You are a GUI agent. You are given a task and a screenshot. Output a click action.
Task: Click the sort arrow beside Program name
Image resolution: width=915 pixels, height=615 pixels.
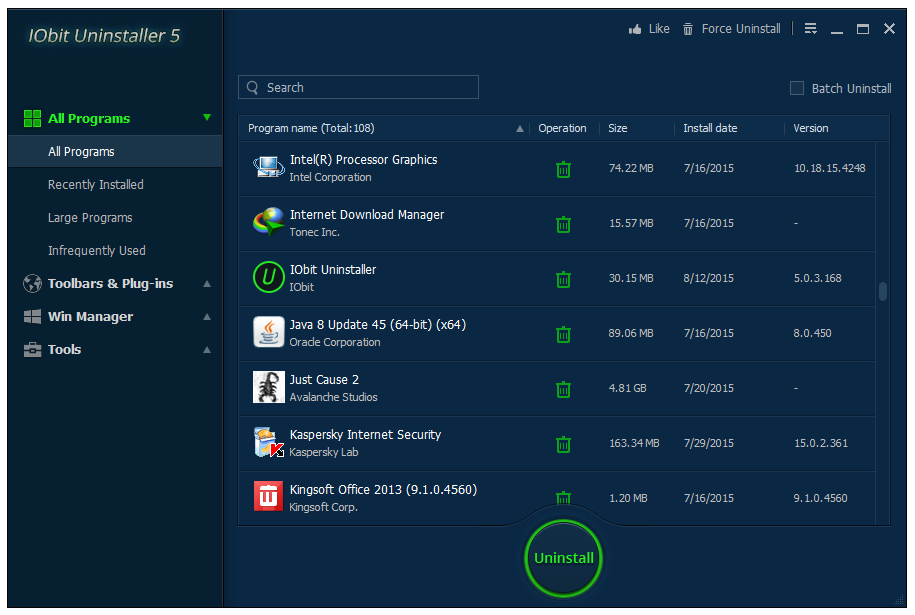519,129
